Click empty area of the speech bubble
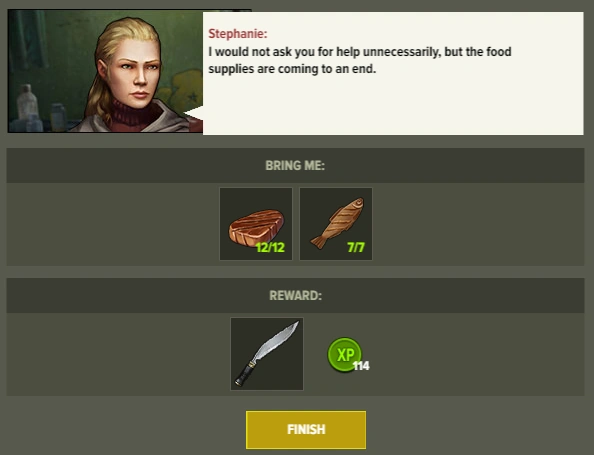The width and height of the screenshot is (594, 455). (394, 104)
